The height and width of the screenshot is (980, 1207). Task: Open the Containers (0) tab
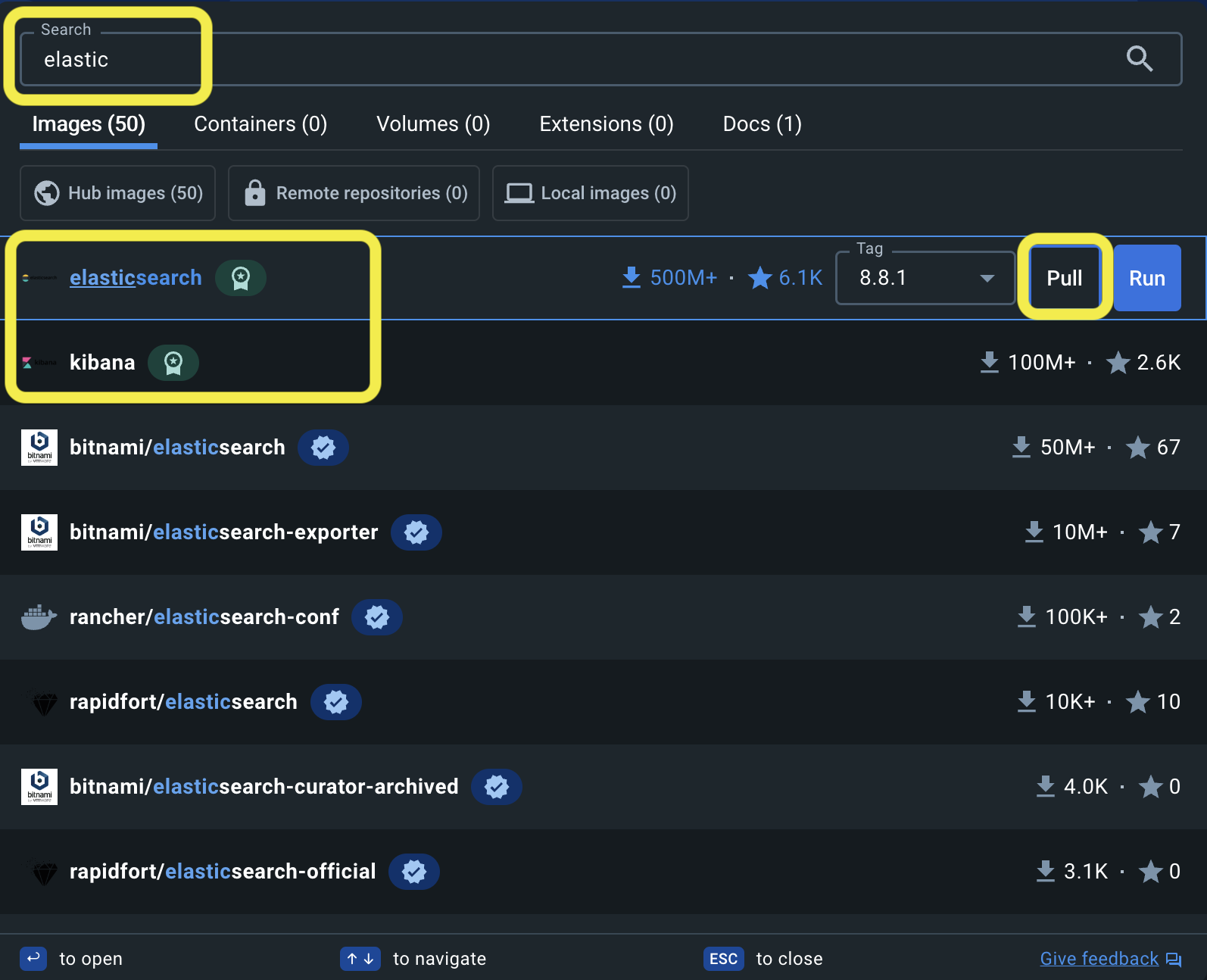pos(260,124)
